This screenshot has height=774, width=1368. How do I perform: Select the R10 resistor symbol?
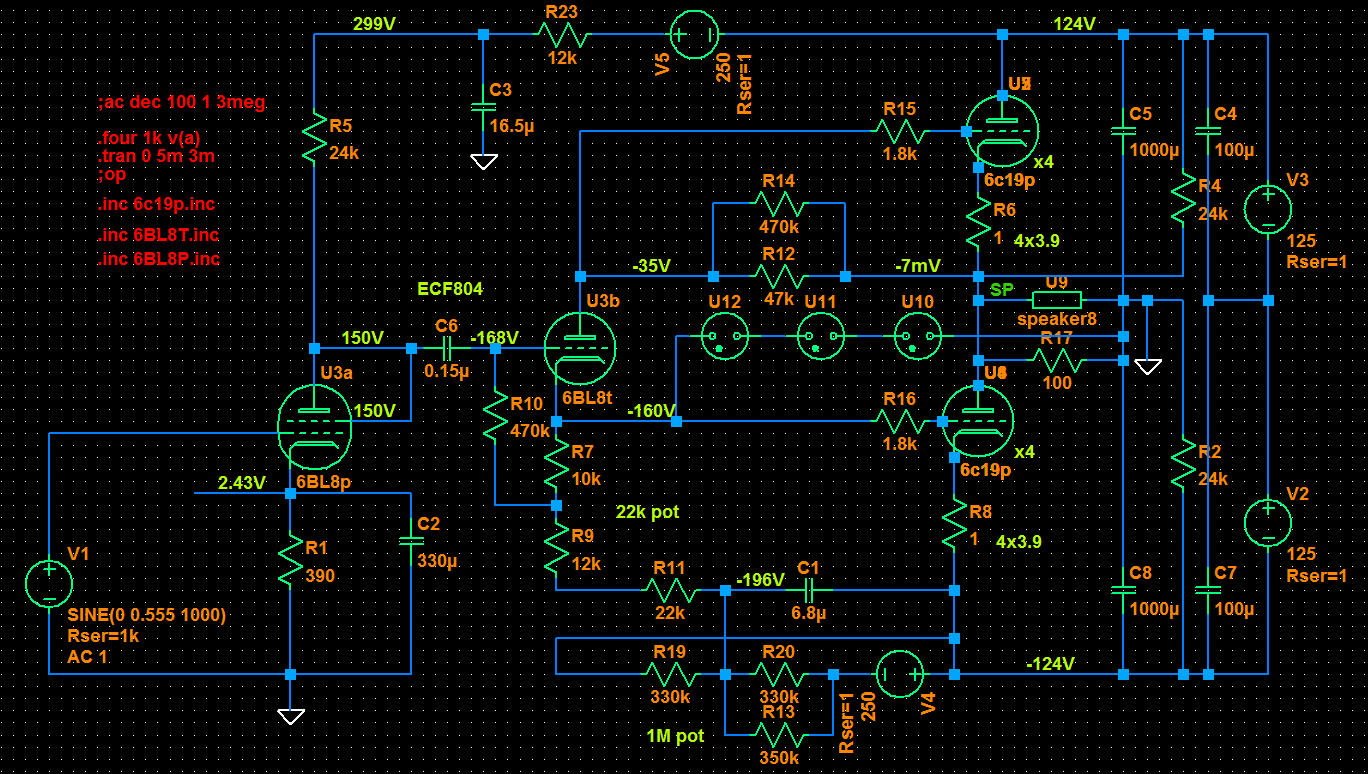tap(495, 416)
